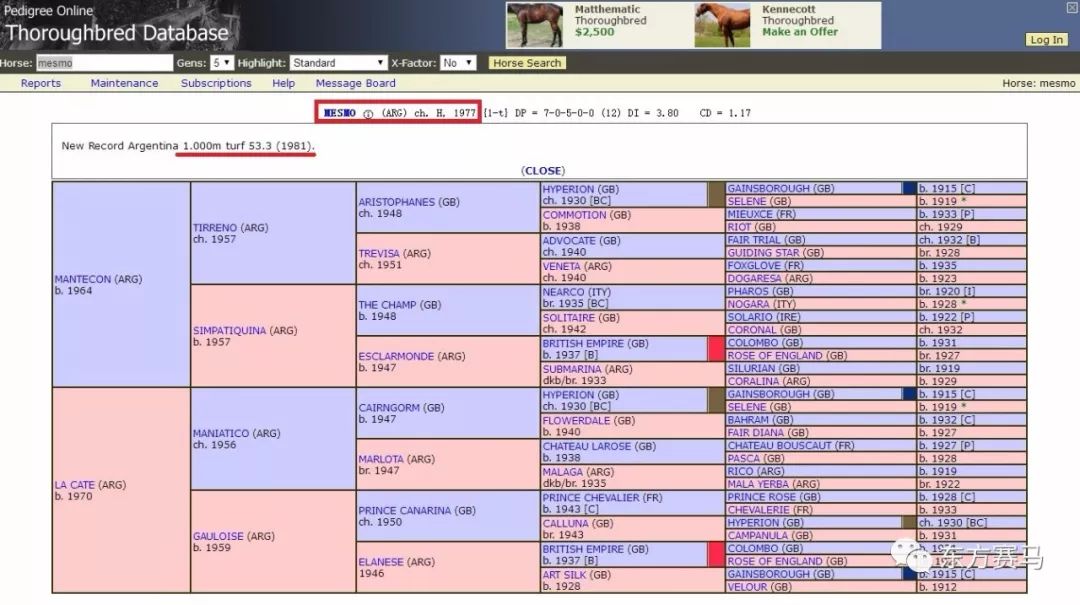This screenshot has height=605, width=1080.
Task: Open the MANTECON (ARG) sire link
Action: tap(83, 279)
